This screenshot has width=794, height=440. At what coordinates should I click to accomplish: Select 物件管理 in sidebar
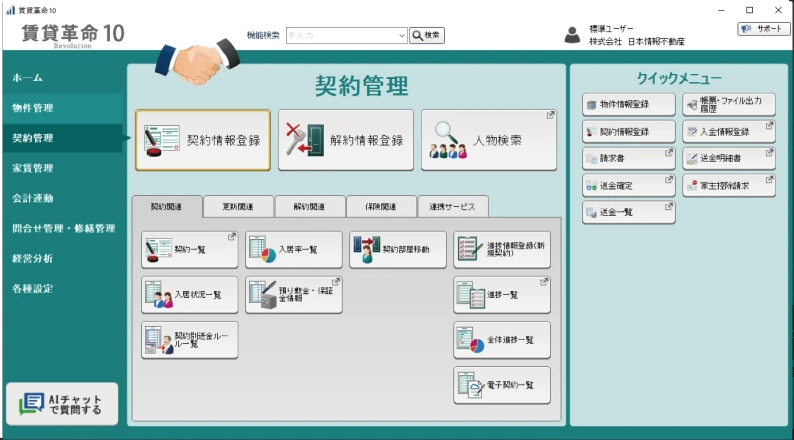click(x=62, y=108)
